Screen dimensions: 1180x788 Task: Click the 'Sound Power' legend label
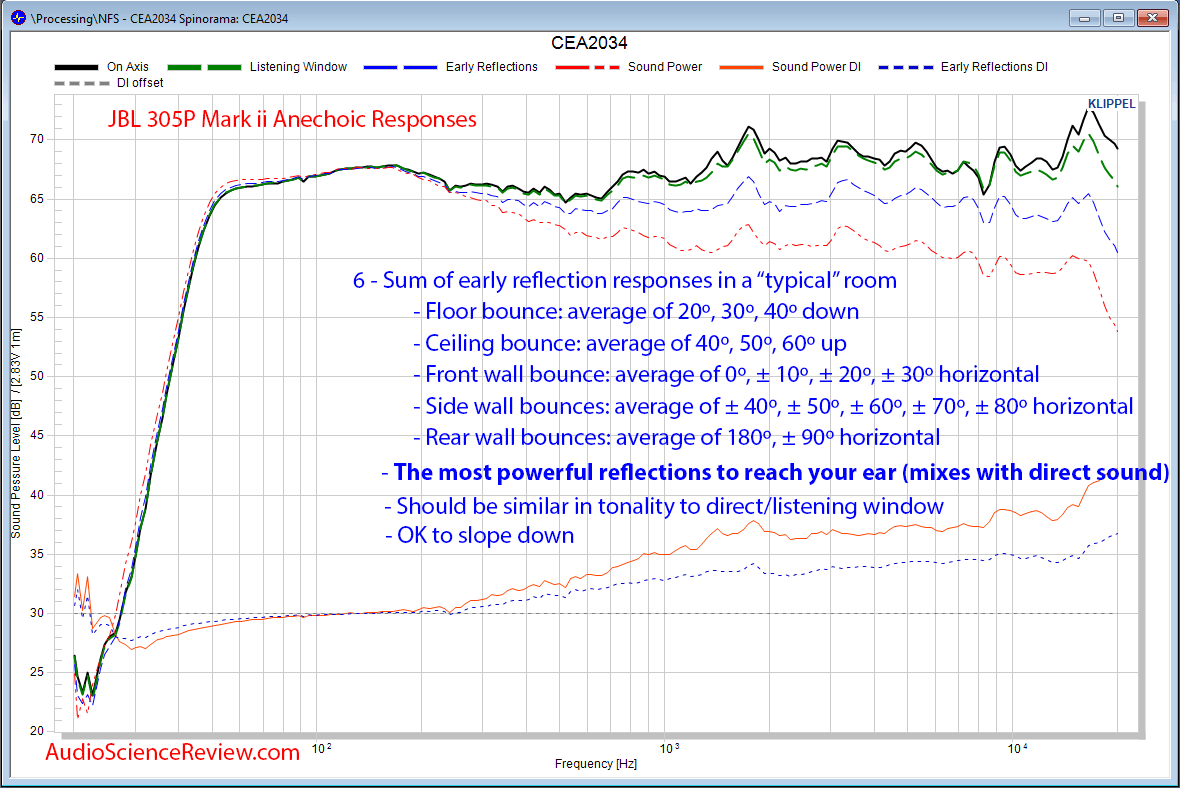click(x=665, y=67)
